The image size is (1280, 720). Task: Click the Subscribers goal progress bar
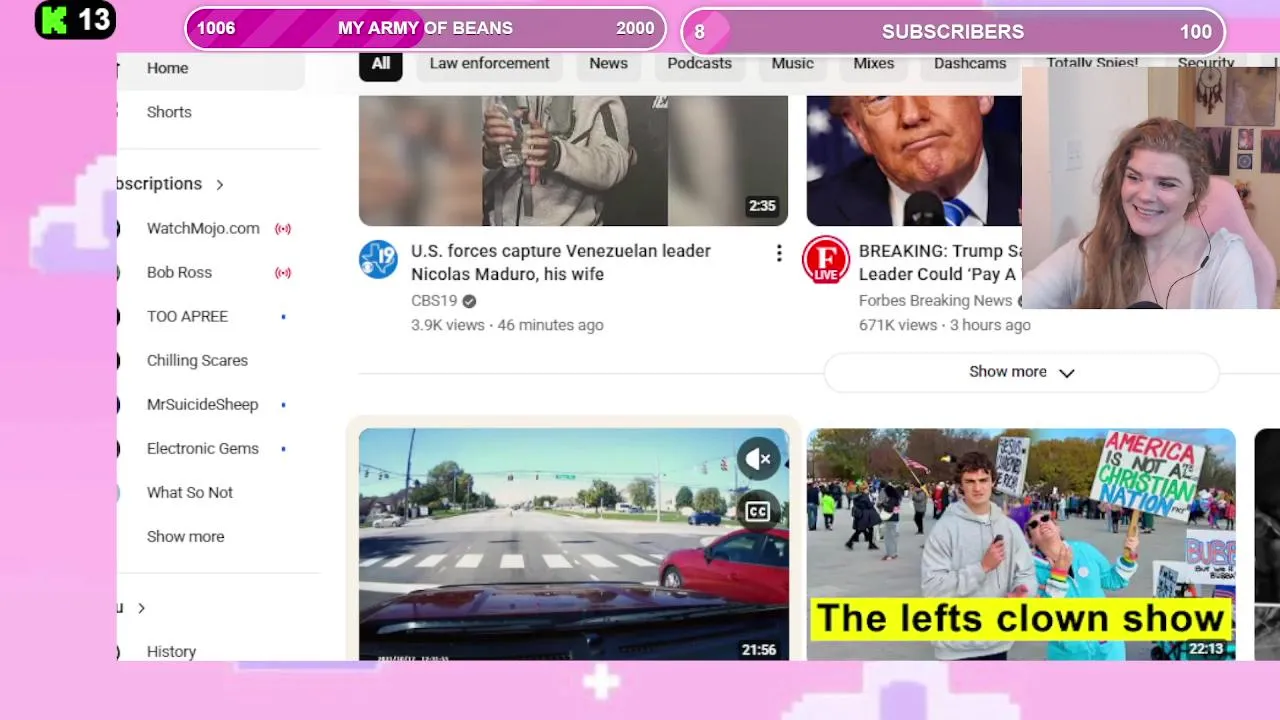(x=953, y=31)
